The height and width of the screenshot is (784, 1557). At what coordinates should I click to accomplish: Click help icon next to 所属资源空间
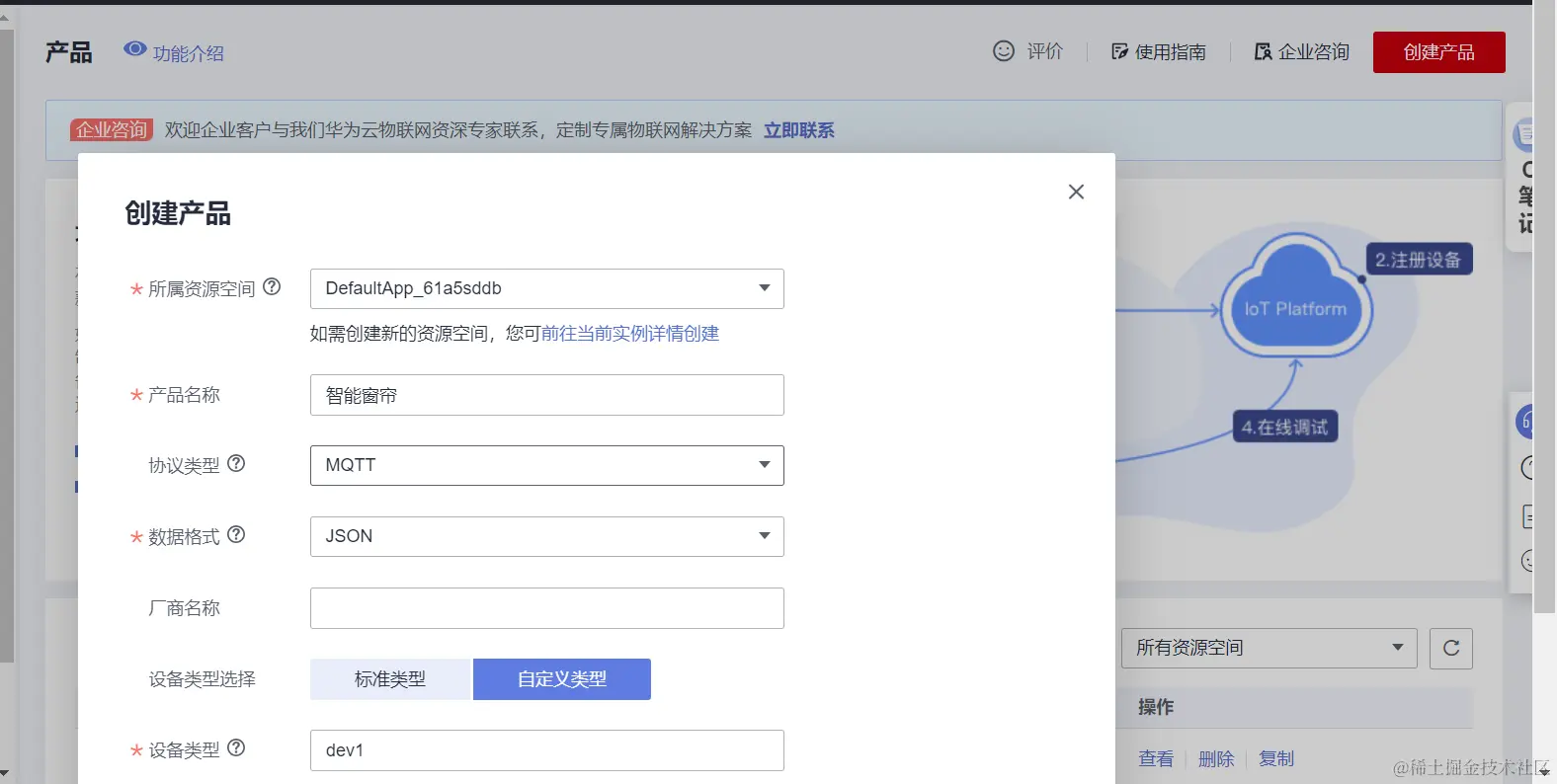[x=272, y=286]
